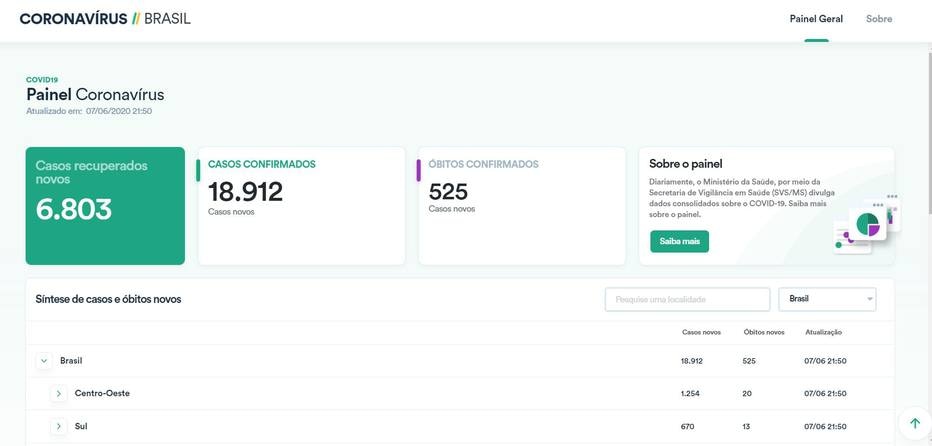Switch to the Painel Geral tab

point(816,19)
